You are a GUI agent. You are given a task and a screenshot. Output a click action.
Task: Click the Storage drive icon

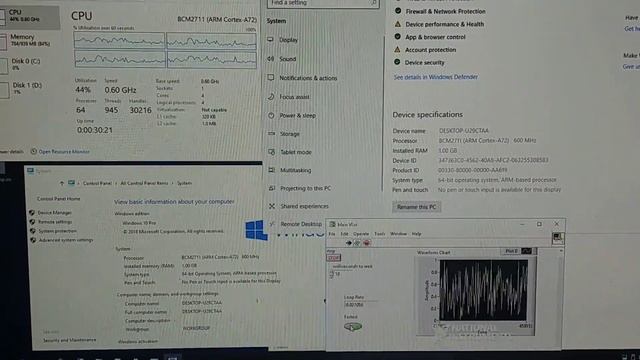point(271,133)
